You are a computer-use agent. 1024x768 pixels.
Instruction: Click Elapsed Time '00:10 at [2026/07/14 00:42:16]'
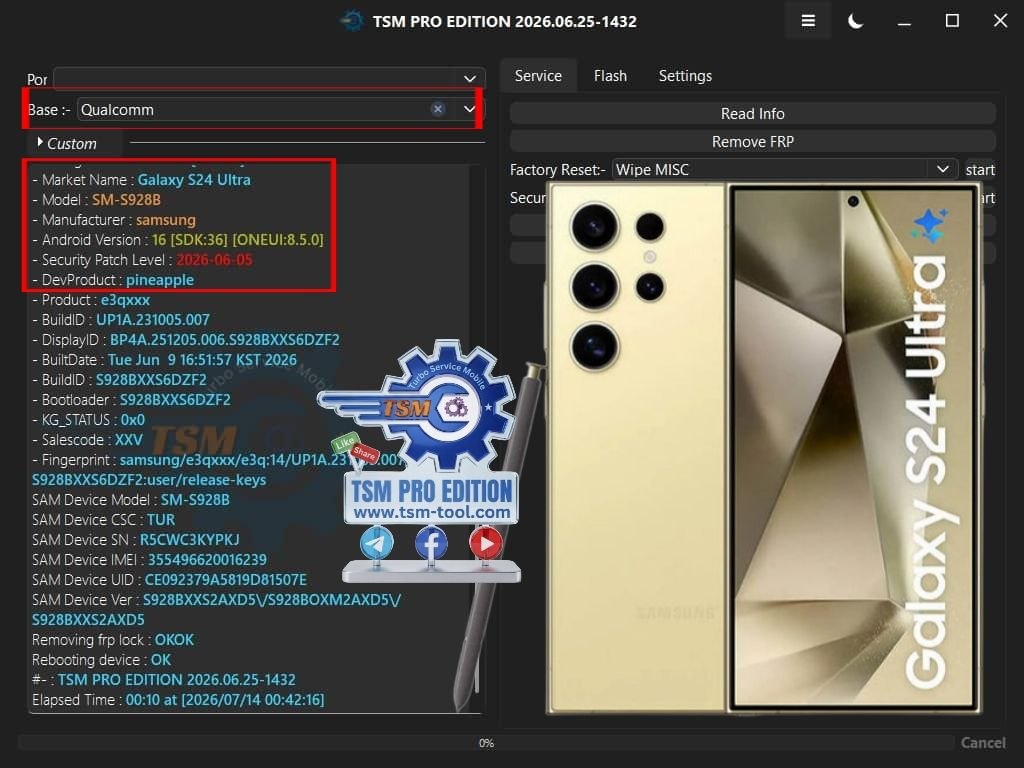coord(225,700)
